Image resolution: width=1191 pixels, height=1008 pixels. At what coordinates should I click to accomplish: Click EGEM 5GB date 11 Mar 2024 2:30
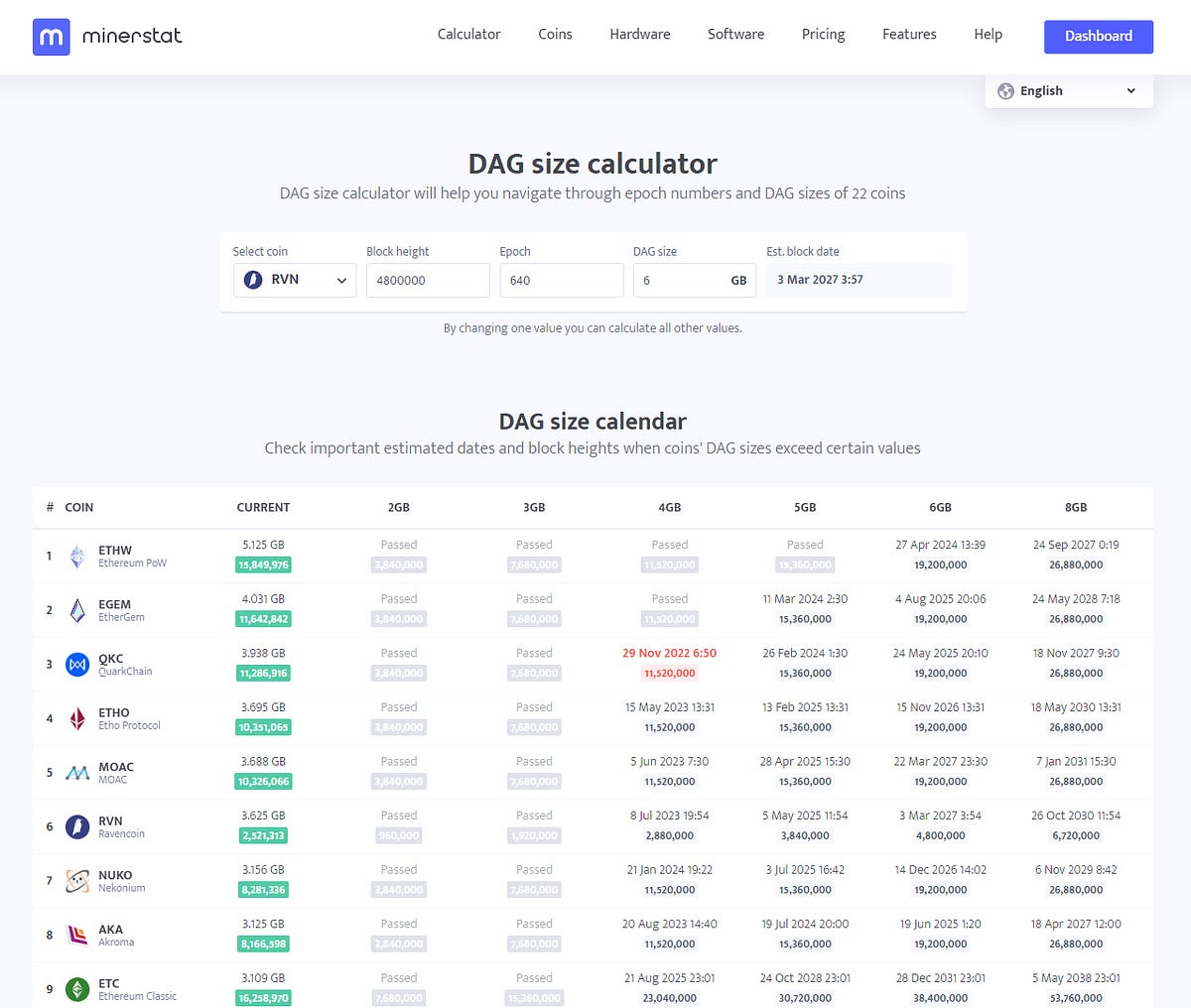click(x=805, y=599)
